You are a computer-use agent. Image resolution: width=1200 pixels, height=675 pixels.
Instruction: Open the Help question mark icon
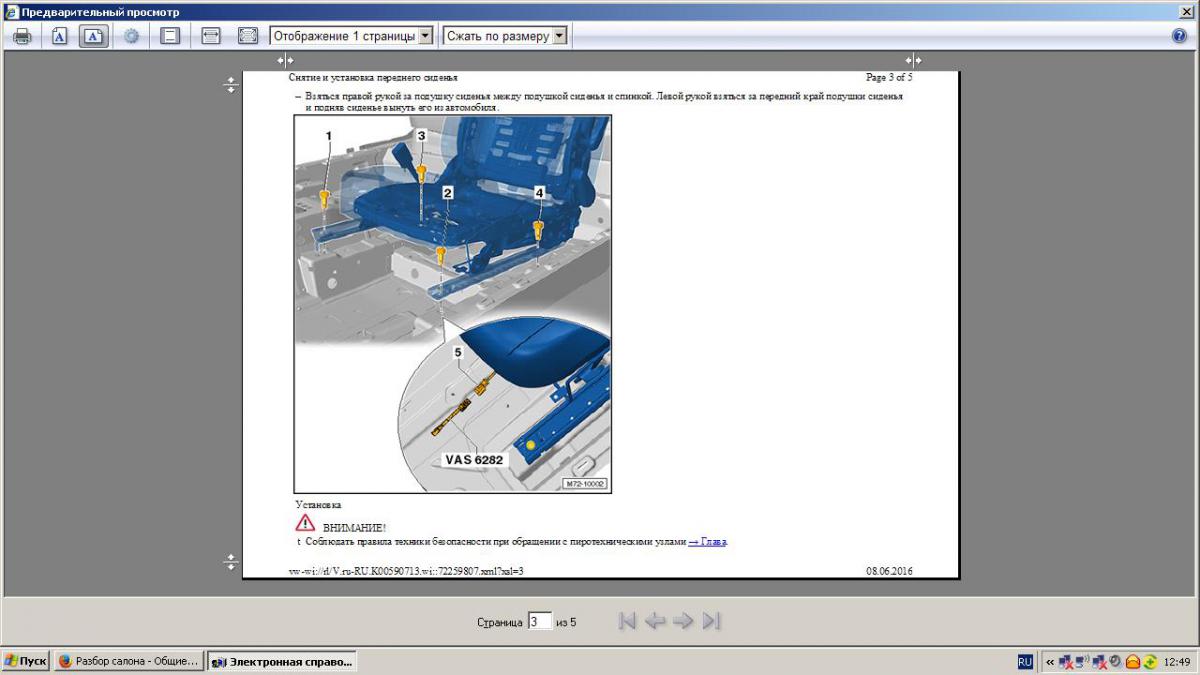1179,36
